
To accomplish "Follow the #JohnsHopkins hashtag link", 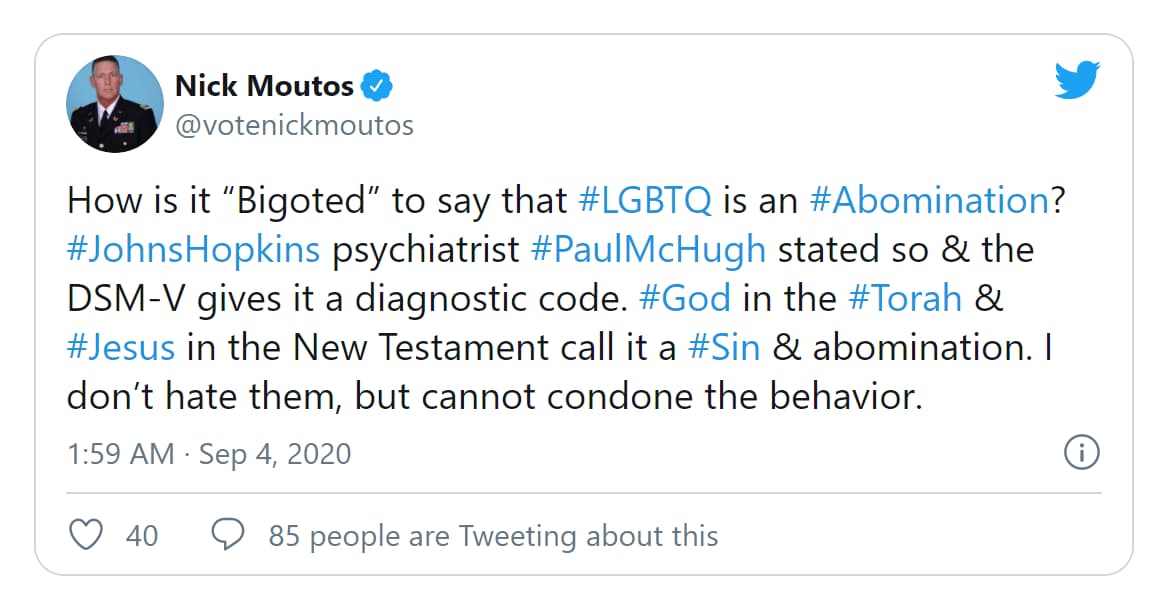I will (193, 250).
